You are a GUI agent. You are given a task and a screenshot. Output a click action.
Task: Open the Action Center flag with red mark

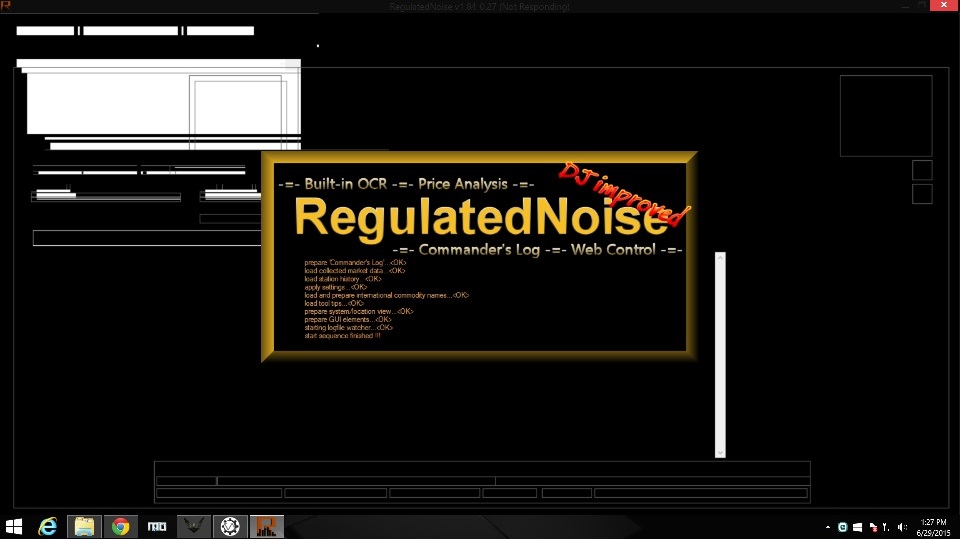point(873,527)
